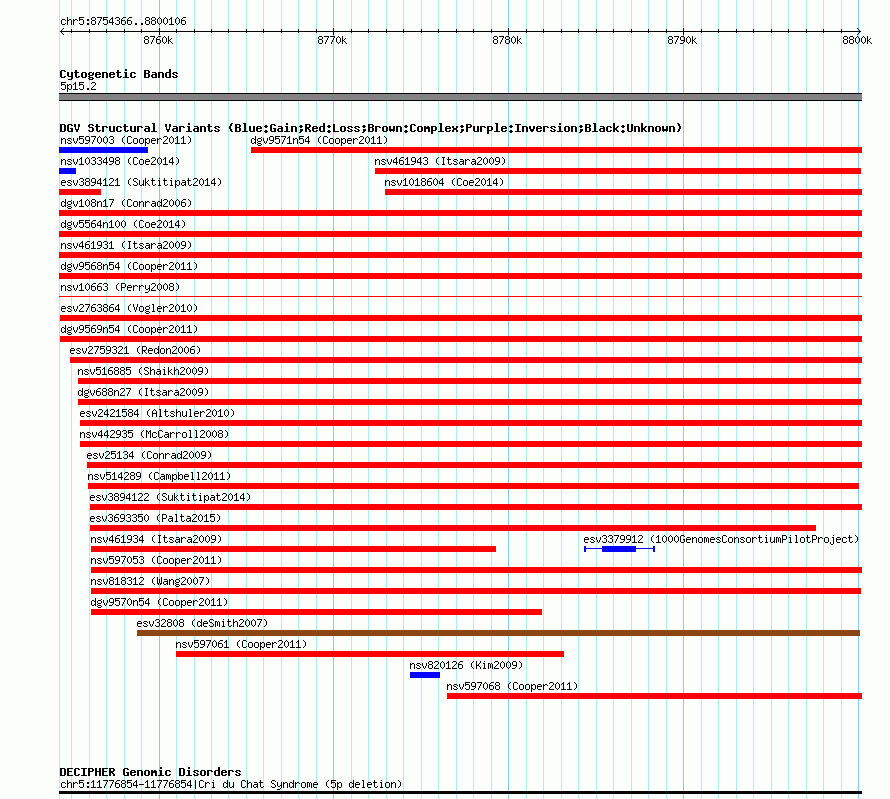Viewport: 890px width, 799px height.
Task: Click nsv461934 (Itsara2009) label
Action: click(156, 539)
